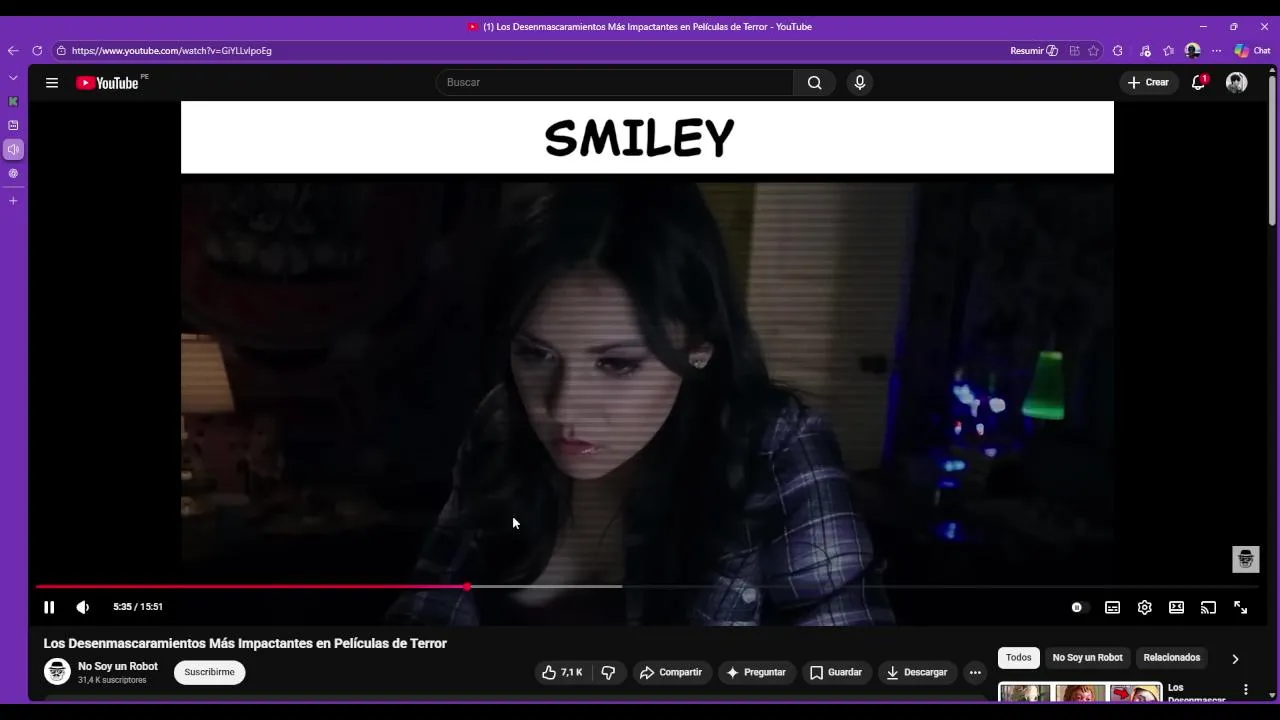Click the Preguntar button
The width and height of the screenshot is (1280, 720).
point(756,672)
